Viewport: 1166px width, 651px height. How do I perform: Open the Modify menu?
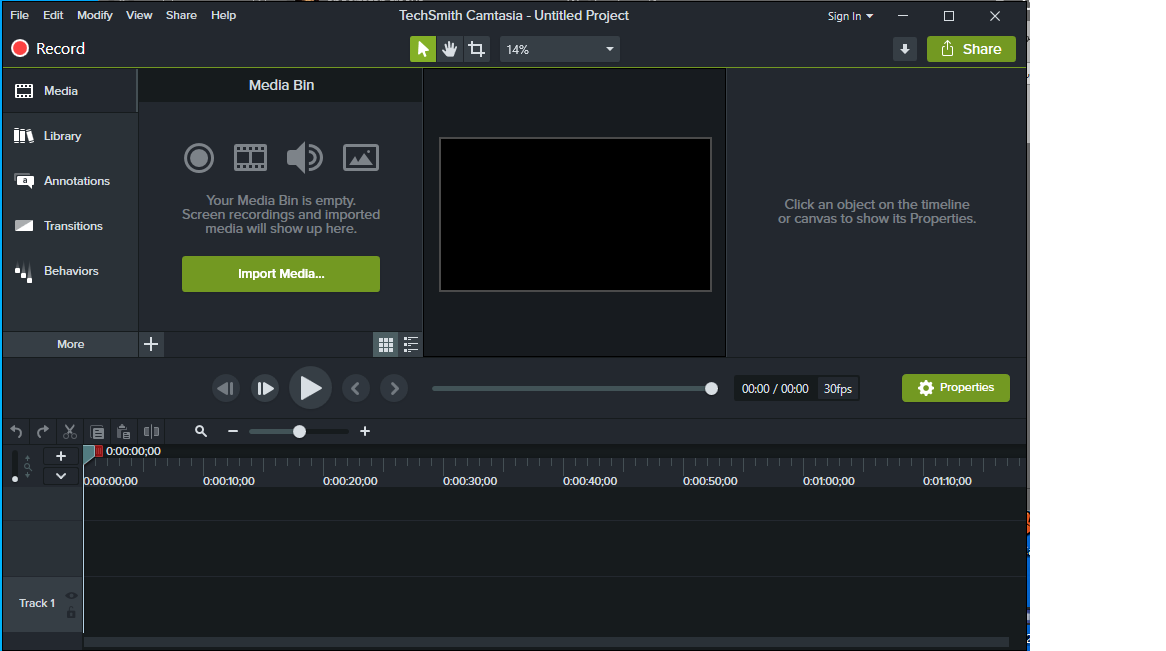pyautogui.click(x=94, y=15)
